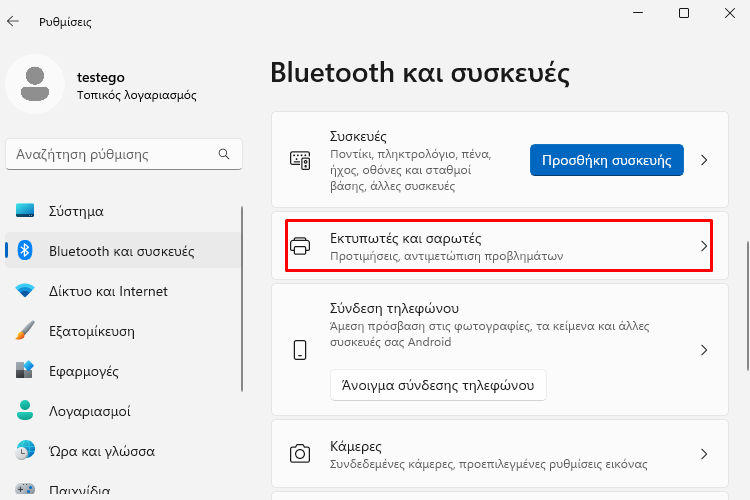Click the Συσκευές keyboard devices icon

[300, 160]
